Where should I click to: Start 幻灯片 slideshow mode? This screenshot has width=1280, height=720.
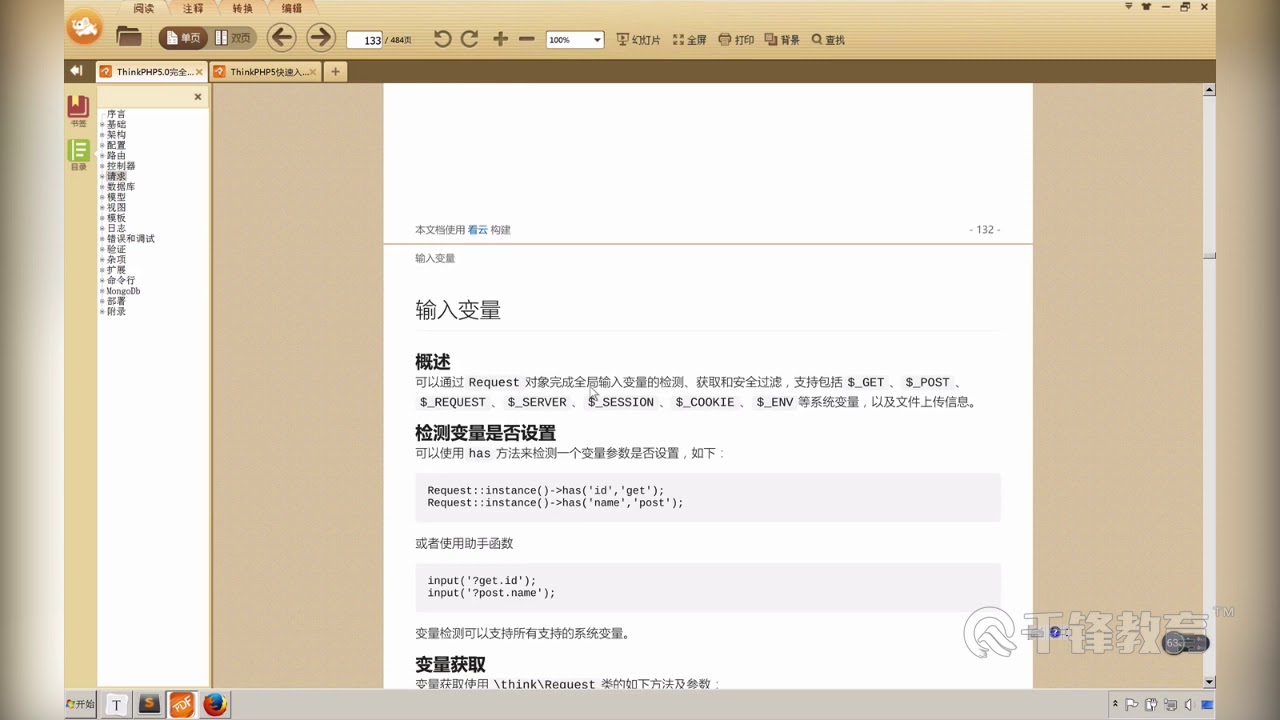(639, 40)
